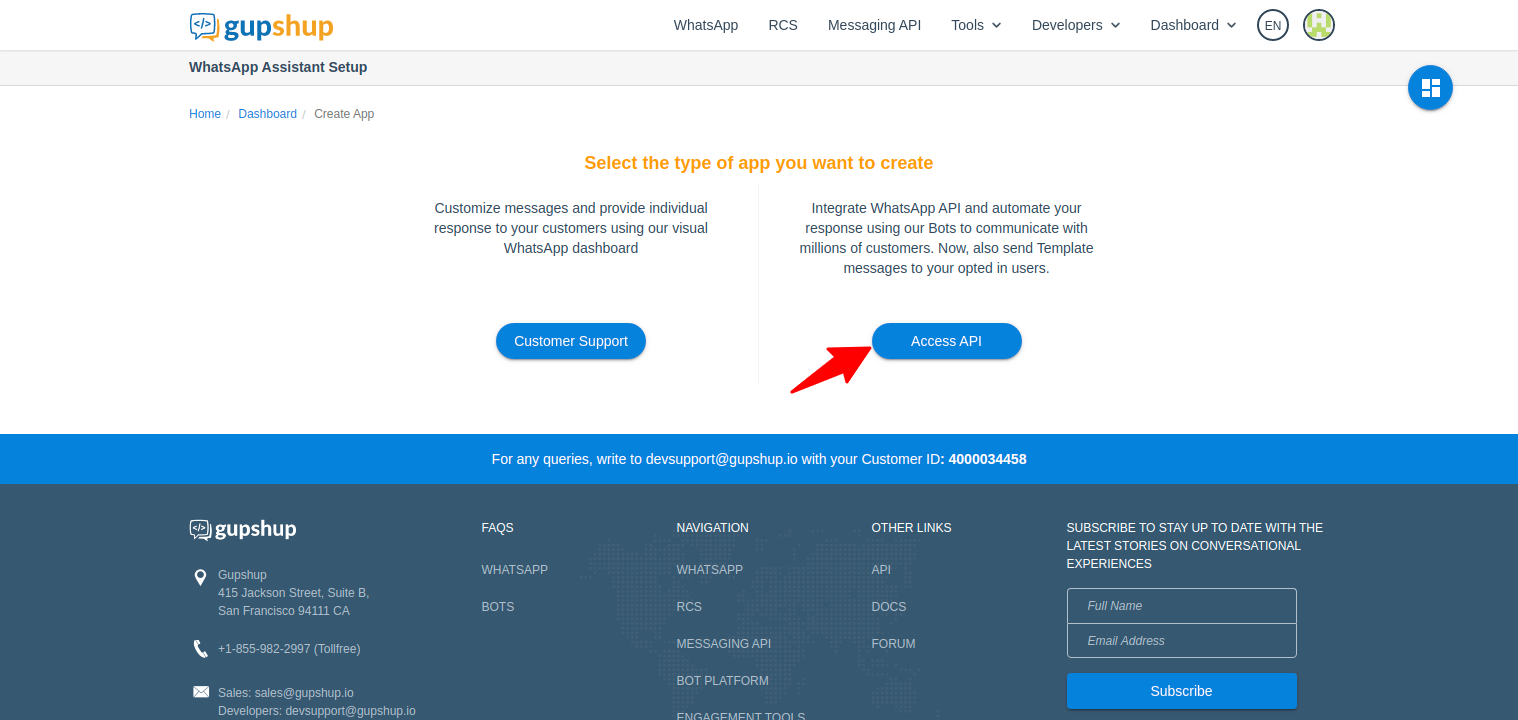Click the Subscribe button
The height and width of the screenshot is (720, 1518).
click(1182, 691)
